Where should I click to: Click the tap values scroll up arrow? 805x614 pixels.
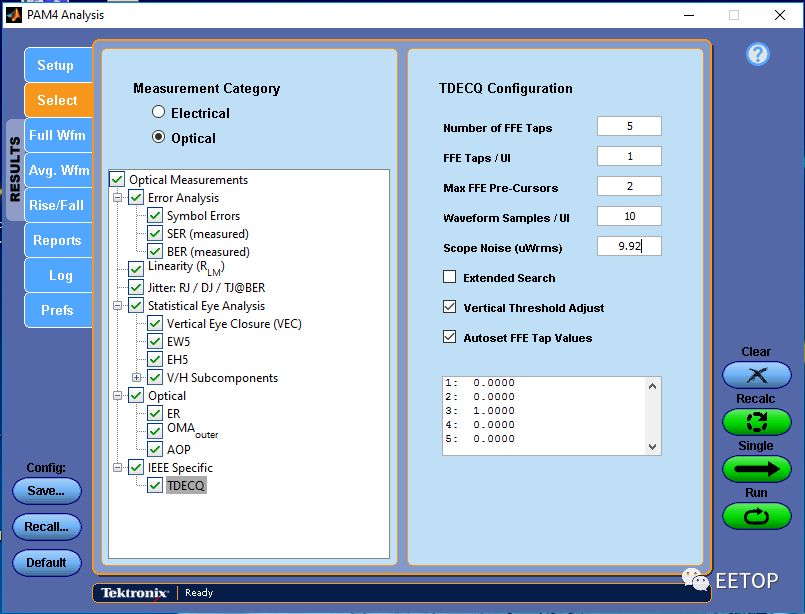653,386
